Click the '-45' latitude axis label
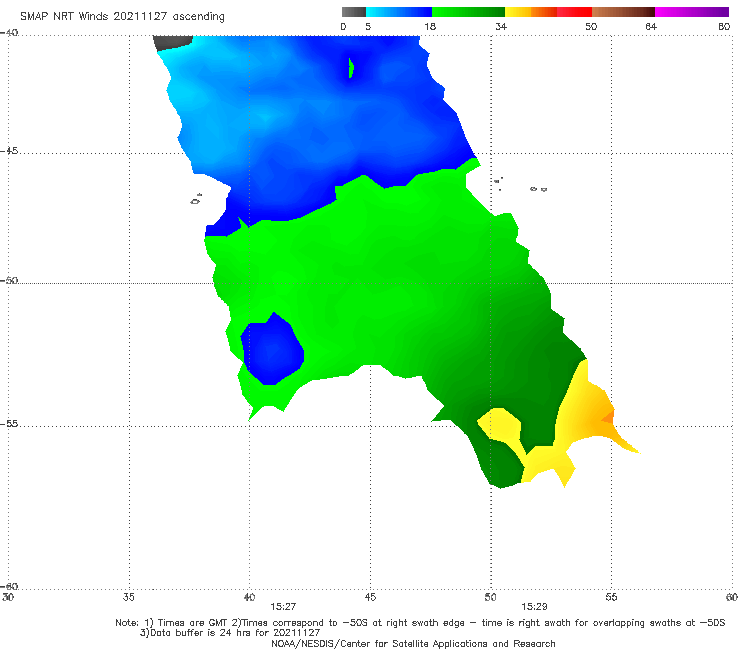The image size is (740, 650). (x=9, y=151)
